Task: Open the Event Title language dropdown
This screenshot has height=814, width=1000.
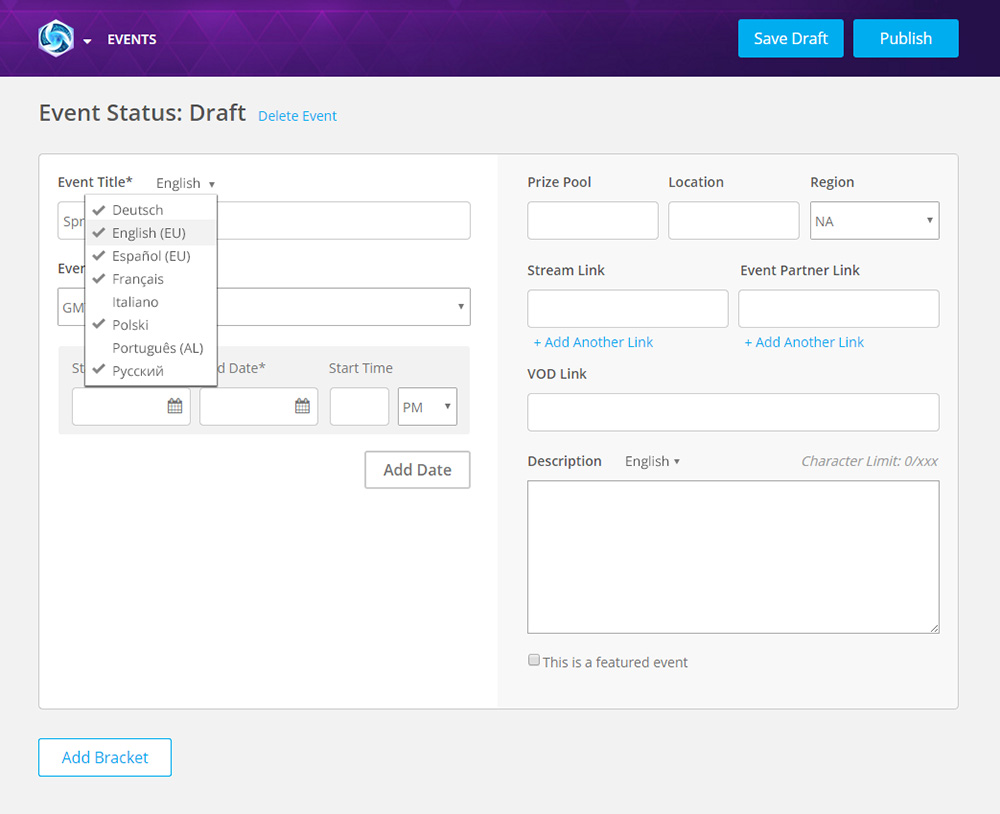Action: (x=185, y=183)
